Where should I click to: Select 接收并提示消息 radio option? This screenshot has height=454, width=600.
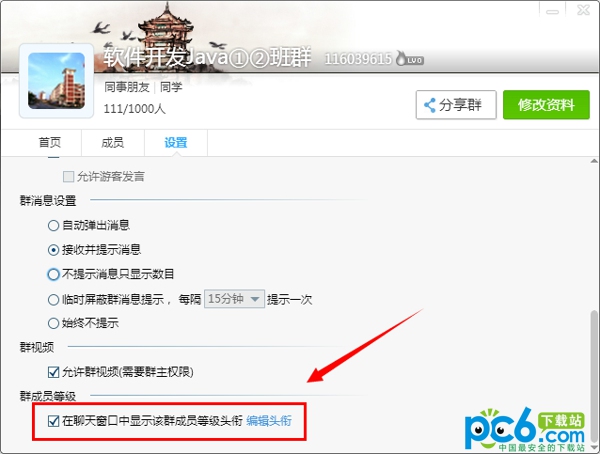pos(53,250)
